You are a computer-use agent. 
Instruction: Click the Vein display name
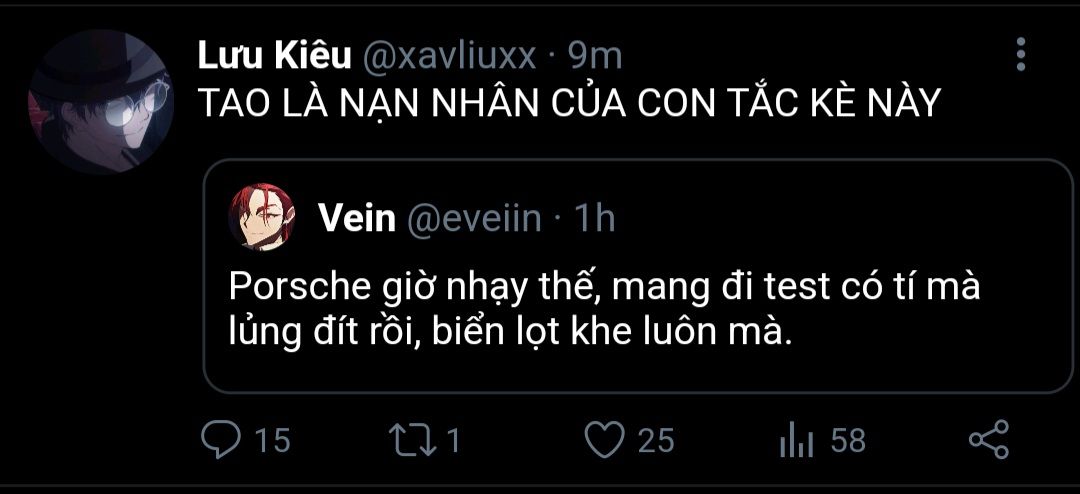pos(357,218)
